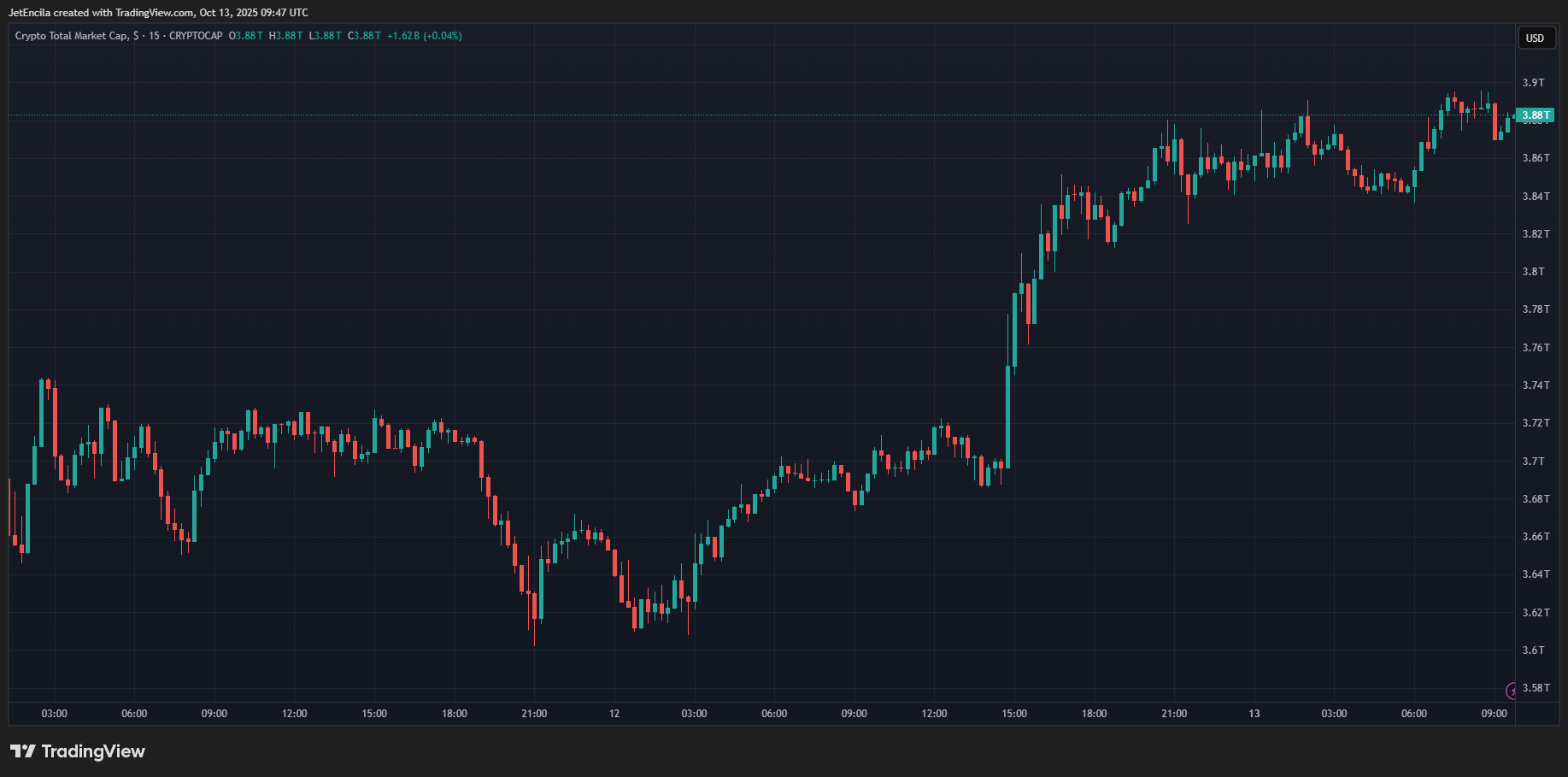
Task: Click the +1.62B (+0.04%) change value
Action: [424, 36]
